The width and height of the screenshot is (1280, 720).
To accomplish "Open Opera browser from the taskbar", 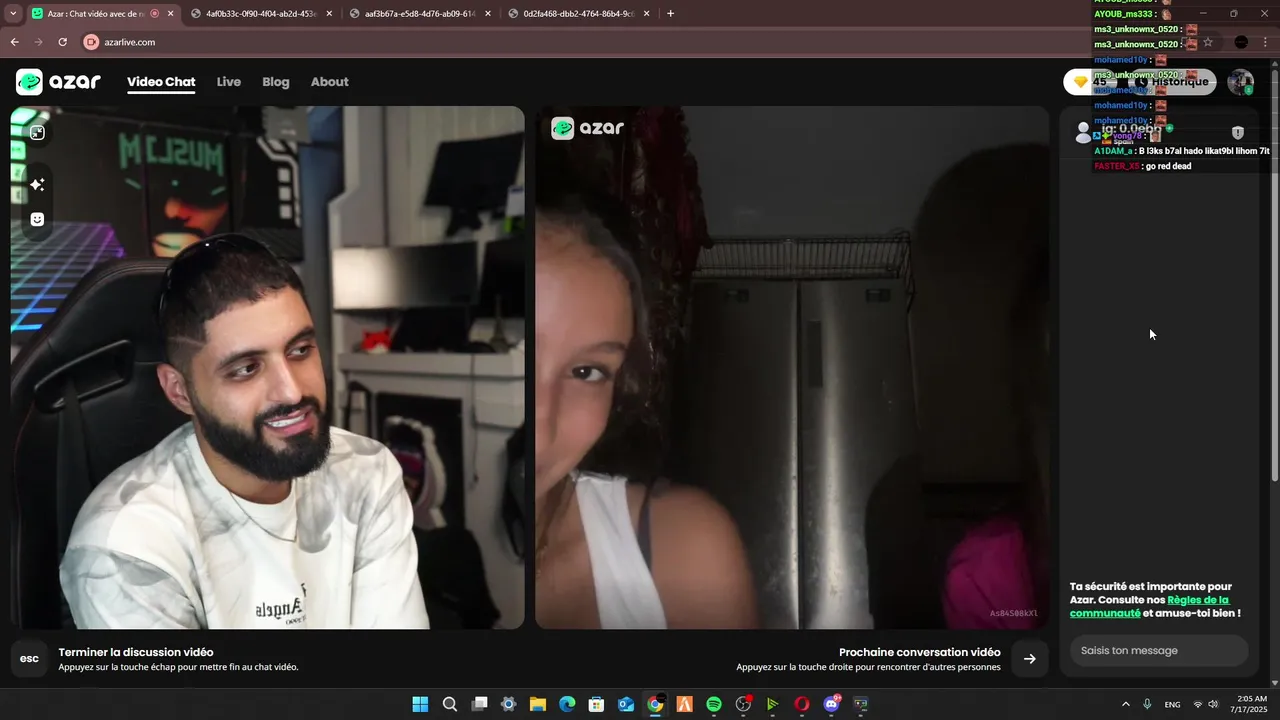I will point(802,704).
